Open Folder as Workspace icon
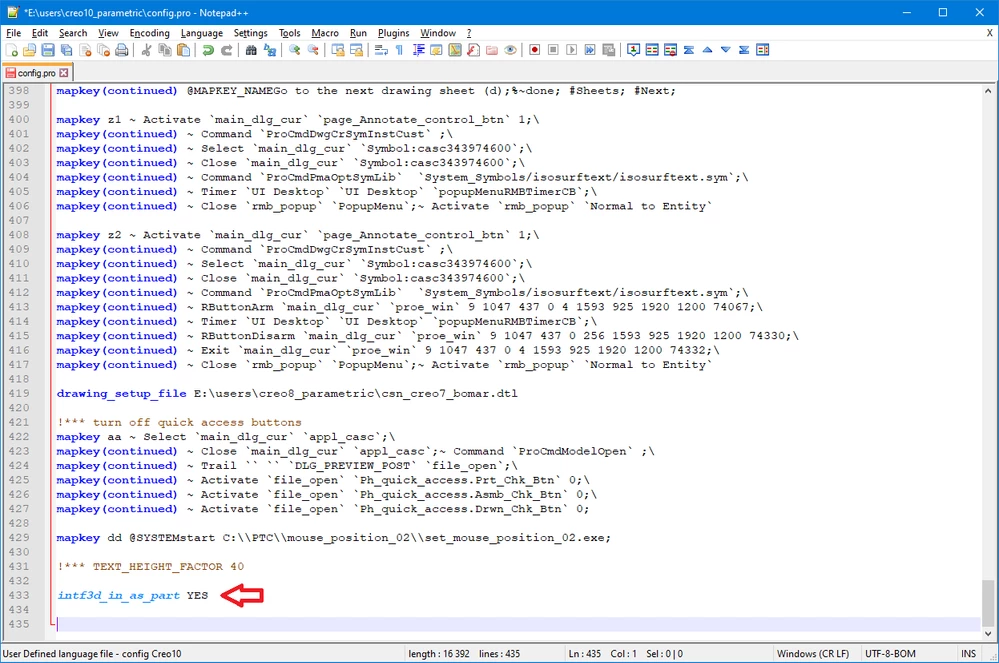Screen dimensions: 999x663 (x=492, y=50)
